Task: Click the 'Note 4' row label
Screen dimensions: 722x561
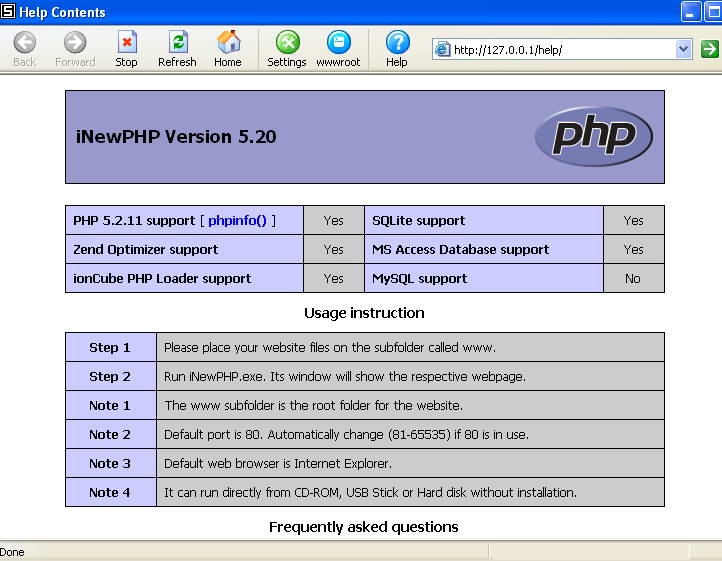Action: point(110,492)
